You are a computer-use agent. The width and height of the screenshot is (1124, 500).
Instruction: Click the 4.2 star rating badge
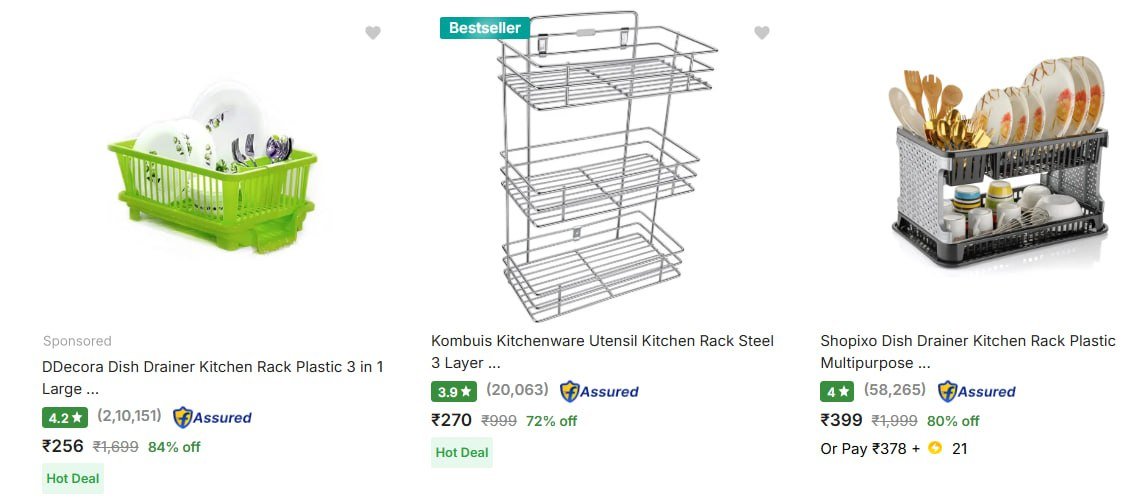pyautogui.click(x=64, y=418)
